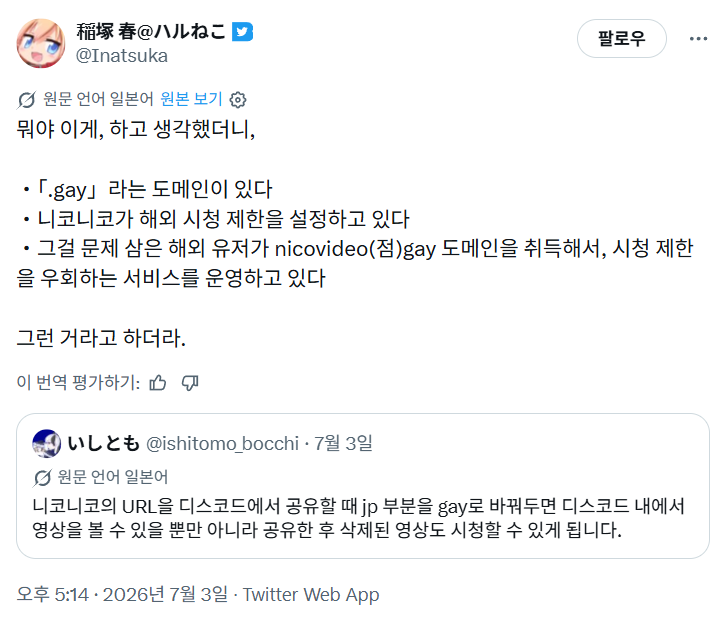This screenshot has width=726, height=626.
Task: Click the quoted tweet's 7월 3일 date
Action: point(343,444)
